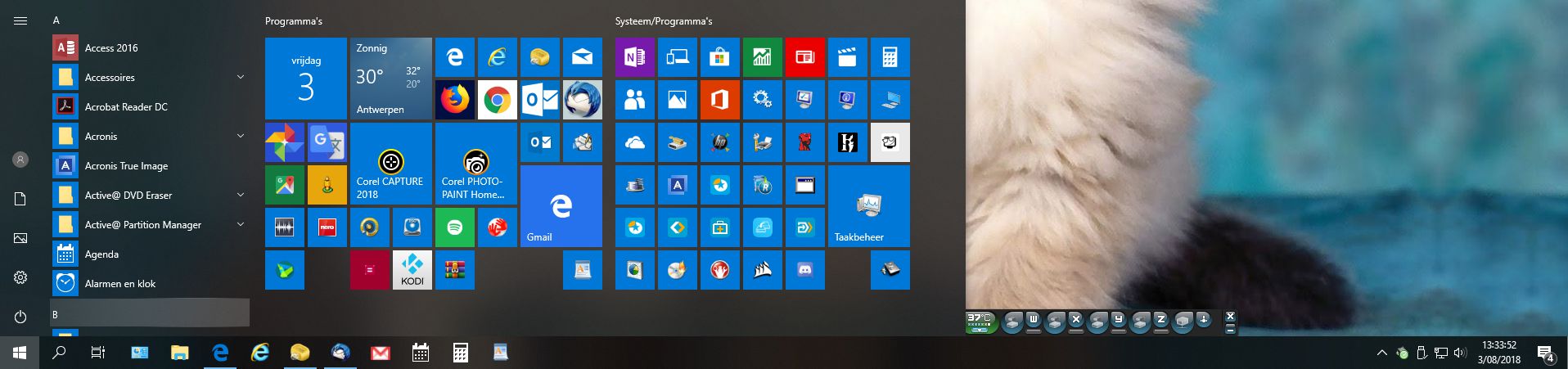Open Documents from the Start sidebar
Image resolution: width=1568 pixels, height=369 pixels.
(20, 199)
